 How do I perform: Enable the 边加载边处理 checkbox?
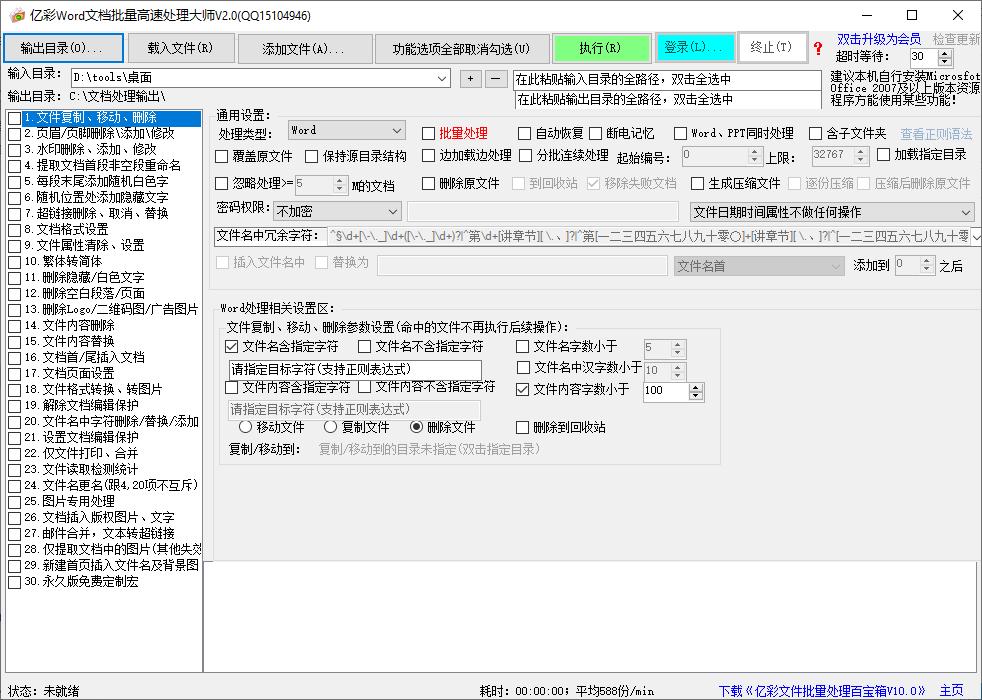tap(428, 155)
